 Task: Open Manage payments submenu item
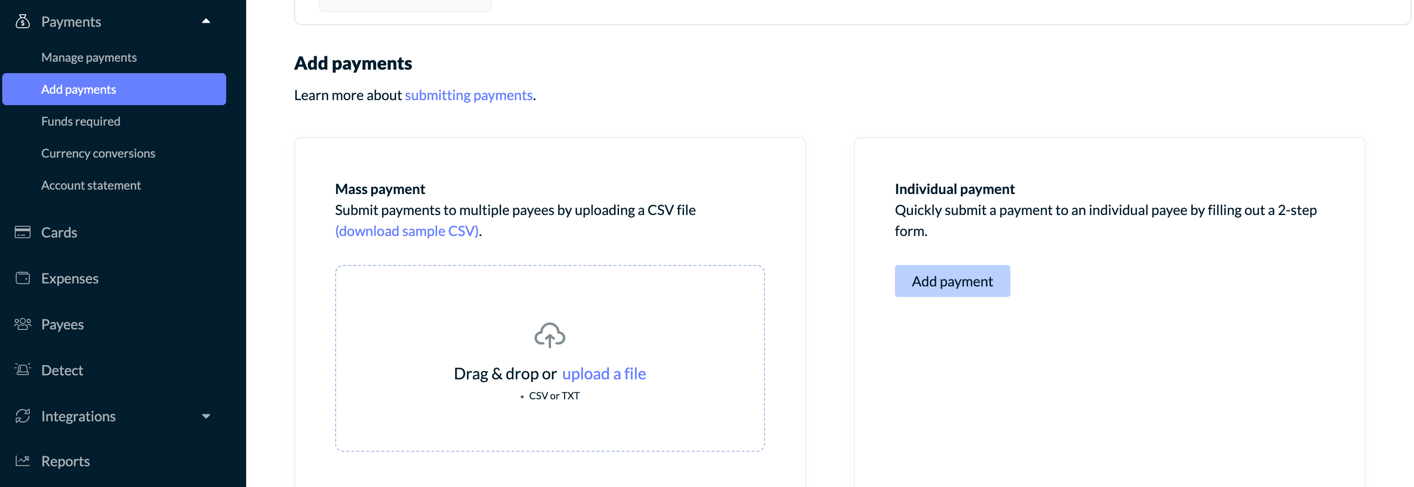pos(89,57)
